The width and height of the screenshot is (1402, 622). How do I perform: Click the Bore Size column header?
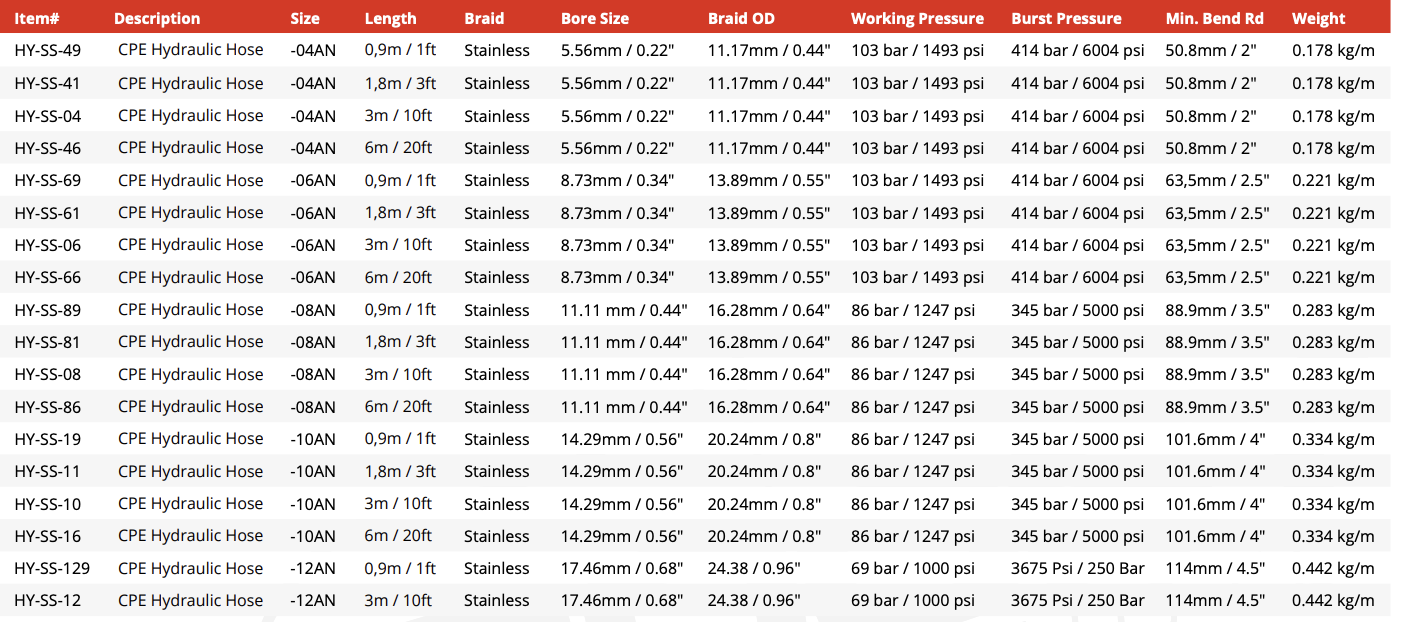pyautogui.click(x=595, y=18)
